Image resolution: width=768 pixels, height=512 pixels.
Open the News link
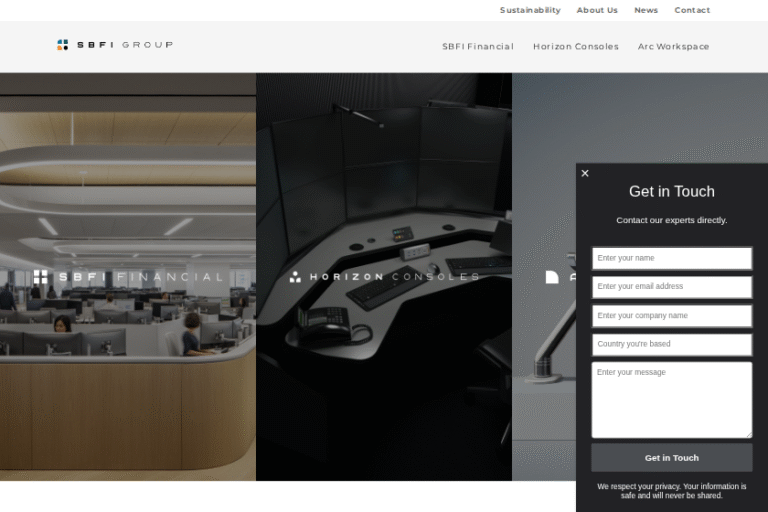[x=646, y=10]
